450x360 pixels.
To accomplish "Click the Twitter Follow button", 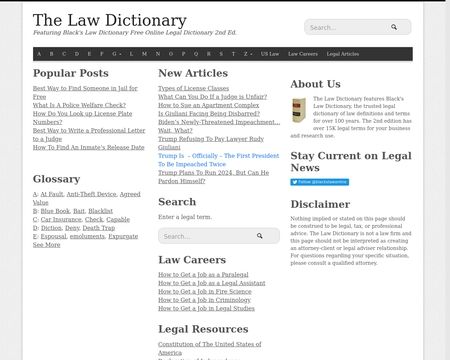I will click(x=319, y=182).
